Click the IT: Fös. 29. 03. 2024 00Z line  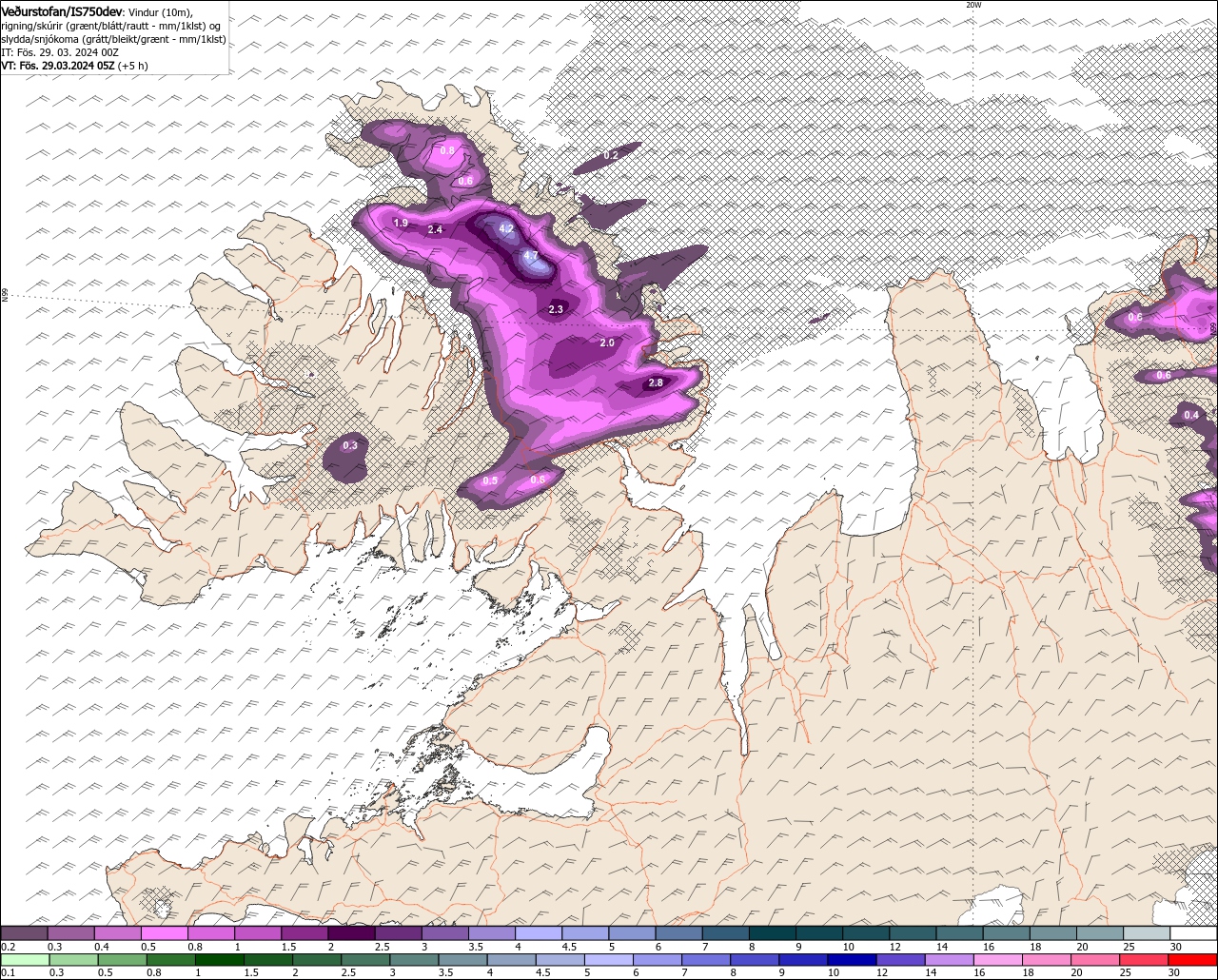point(60,52)
